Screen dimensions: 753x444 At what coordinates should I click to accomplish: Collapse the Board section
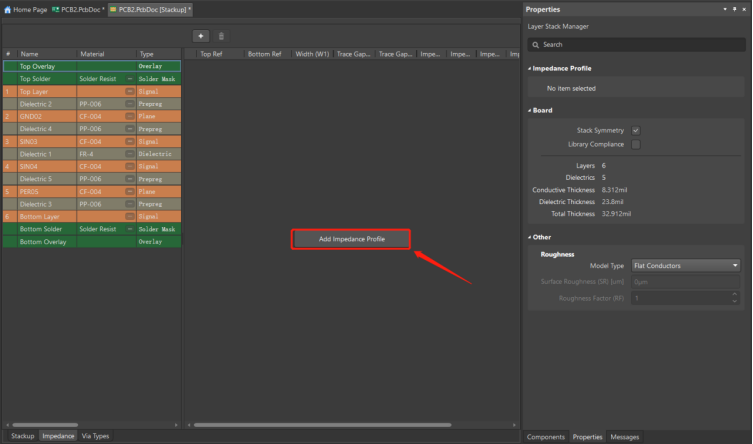click(529, 111)
